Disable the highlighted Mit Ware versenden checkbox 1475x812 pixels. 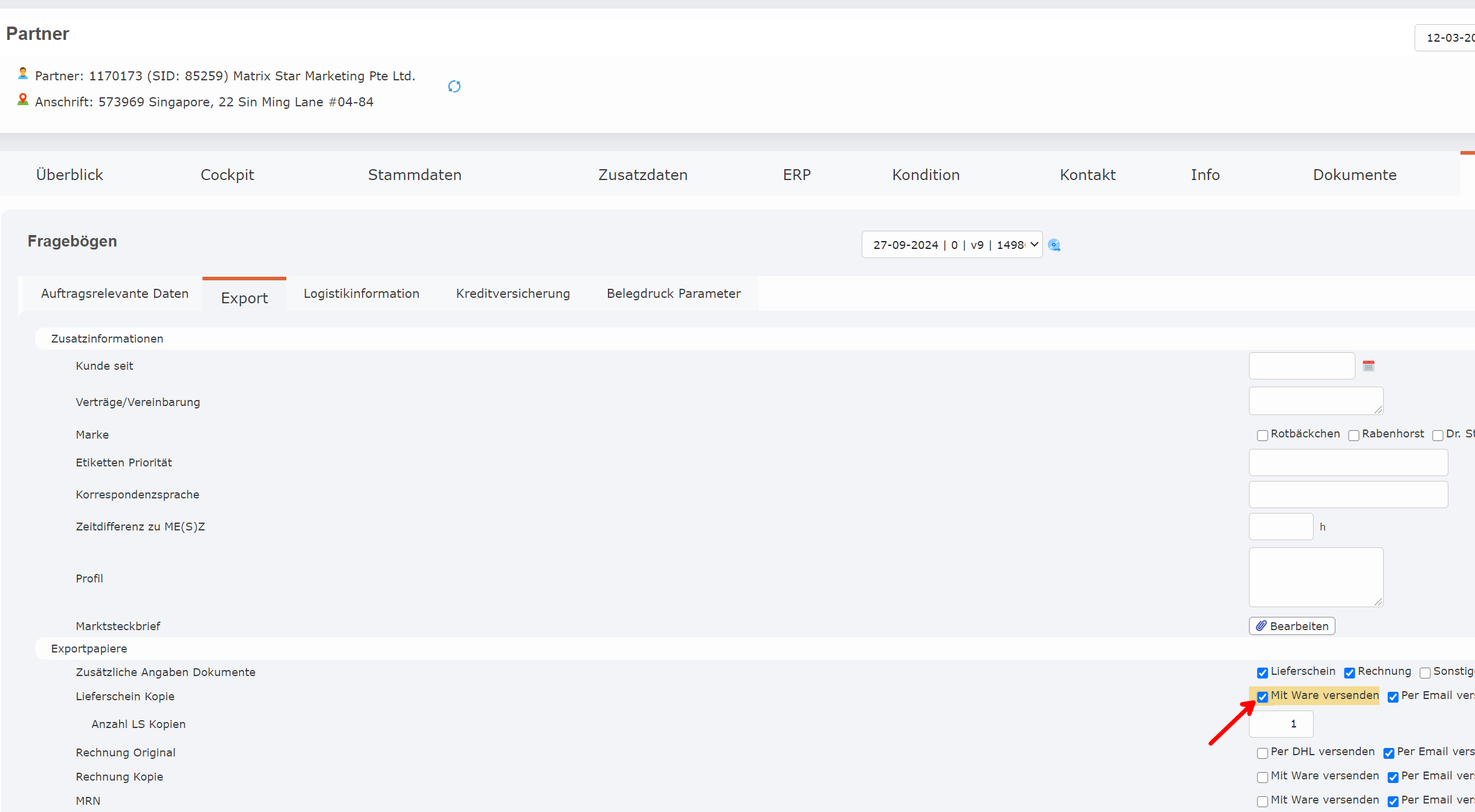1263,697
